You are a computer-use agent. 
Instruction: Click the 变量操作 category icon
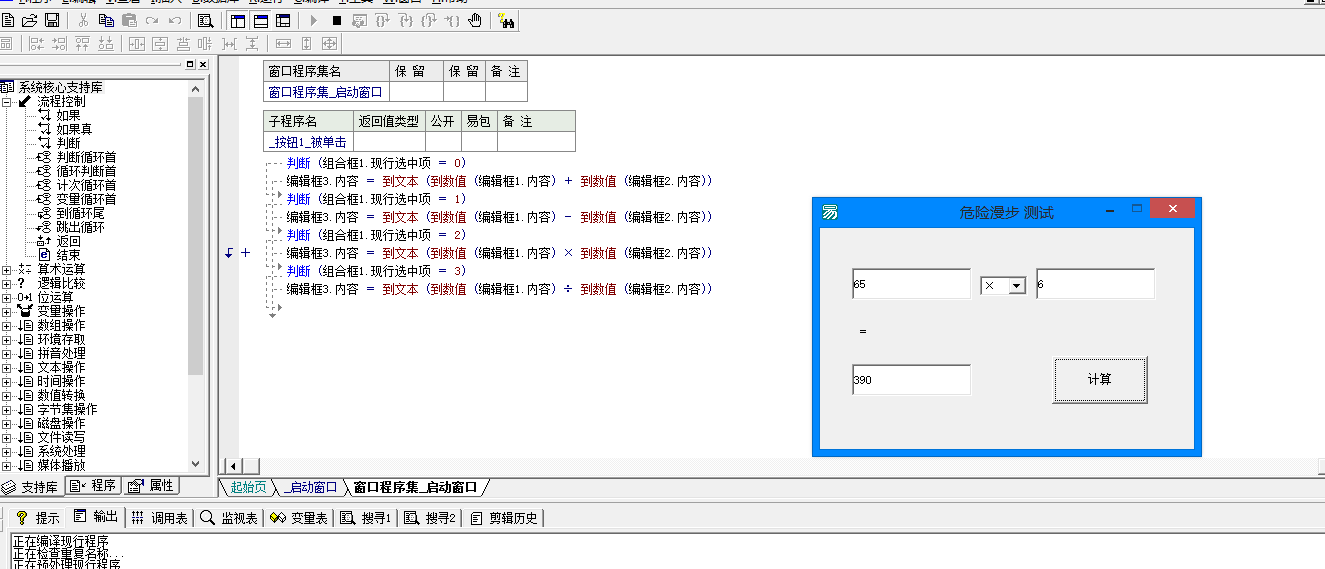(25, 311)
